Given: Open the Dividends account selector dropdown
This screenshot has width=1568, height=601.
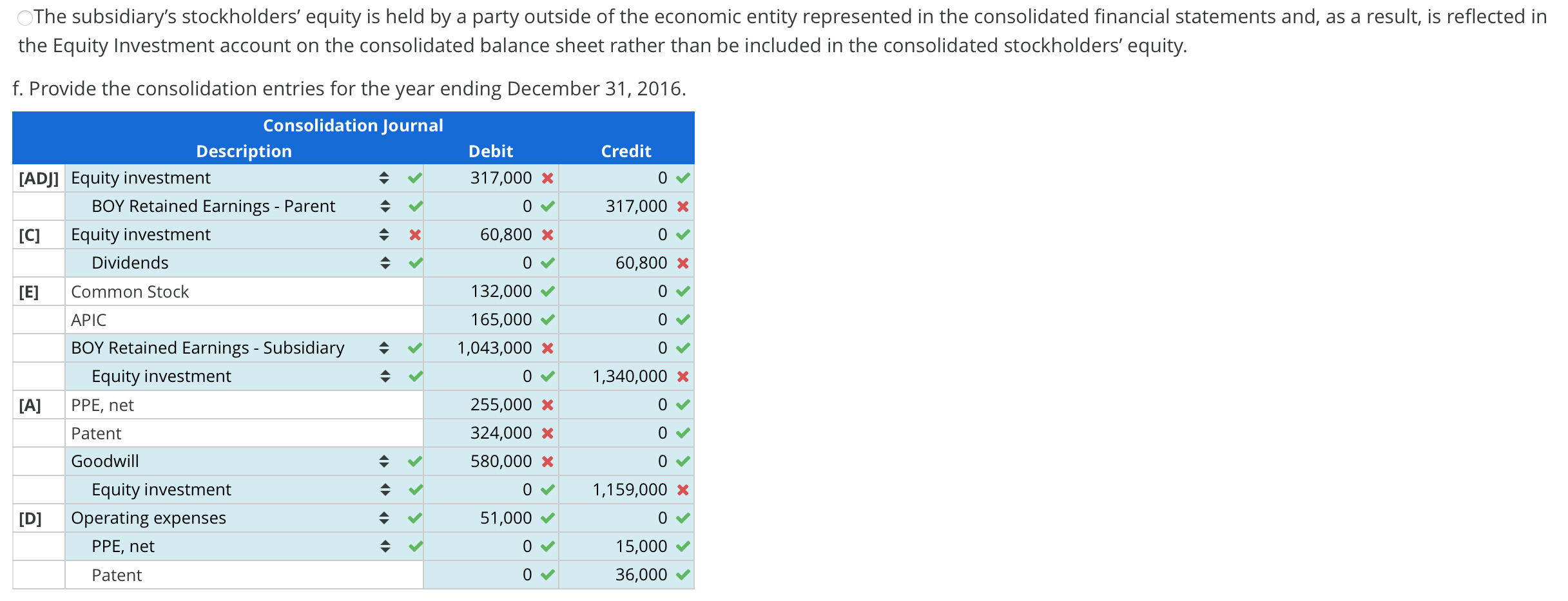Looking at the screenshot, I should coord(385,263).
